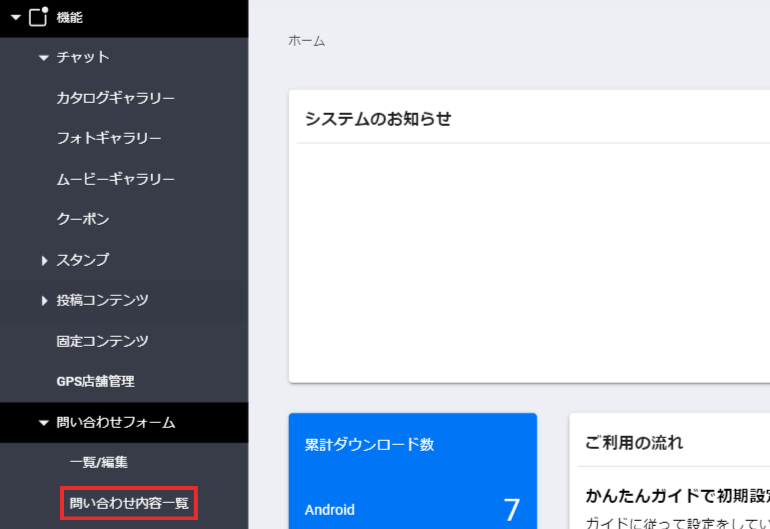Viewport: 770px width, 529px height.
Task: Select 固定コンテンツ from the sidebar
Action: click(102, 341)
